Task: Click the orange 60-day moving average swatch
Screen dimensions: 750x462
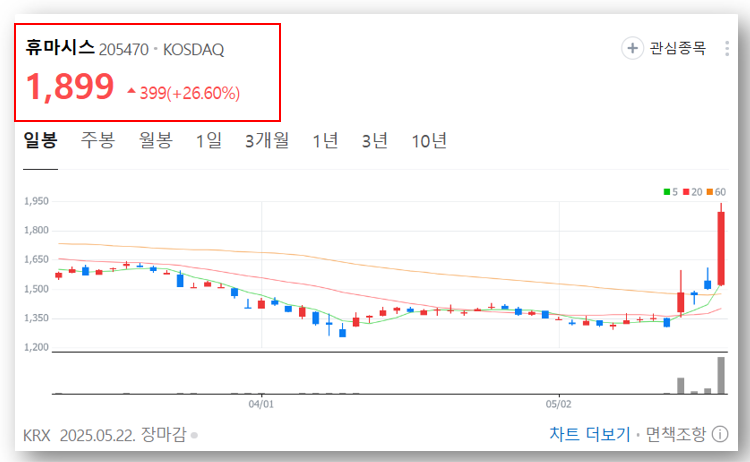Action: point(710,192)
